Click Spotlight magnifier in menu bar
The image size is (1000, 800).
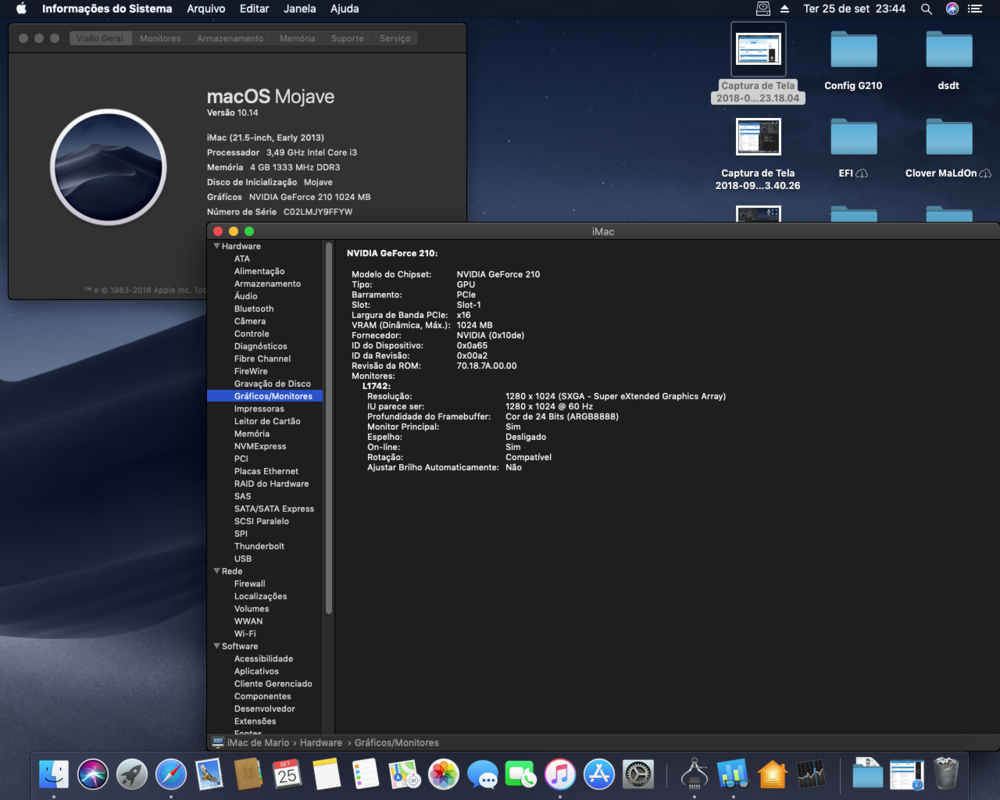pos(926,9)
